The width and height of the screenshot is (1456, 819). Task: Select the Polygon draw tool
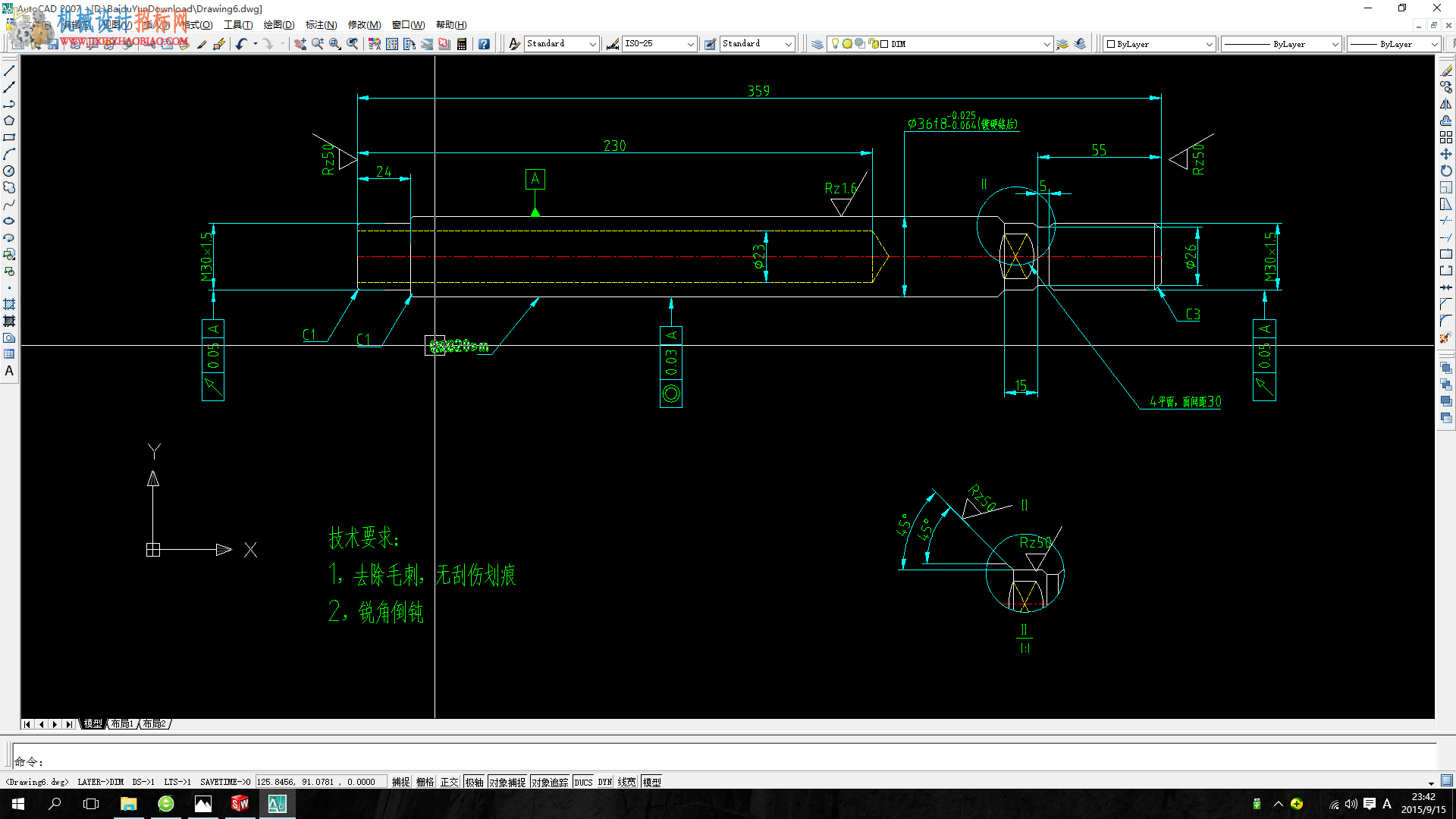tap(9, 121)
